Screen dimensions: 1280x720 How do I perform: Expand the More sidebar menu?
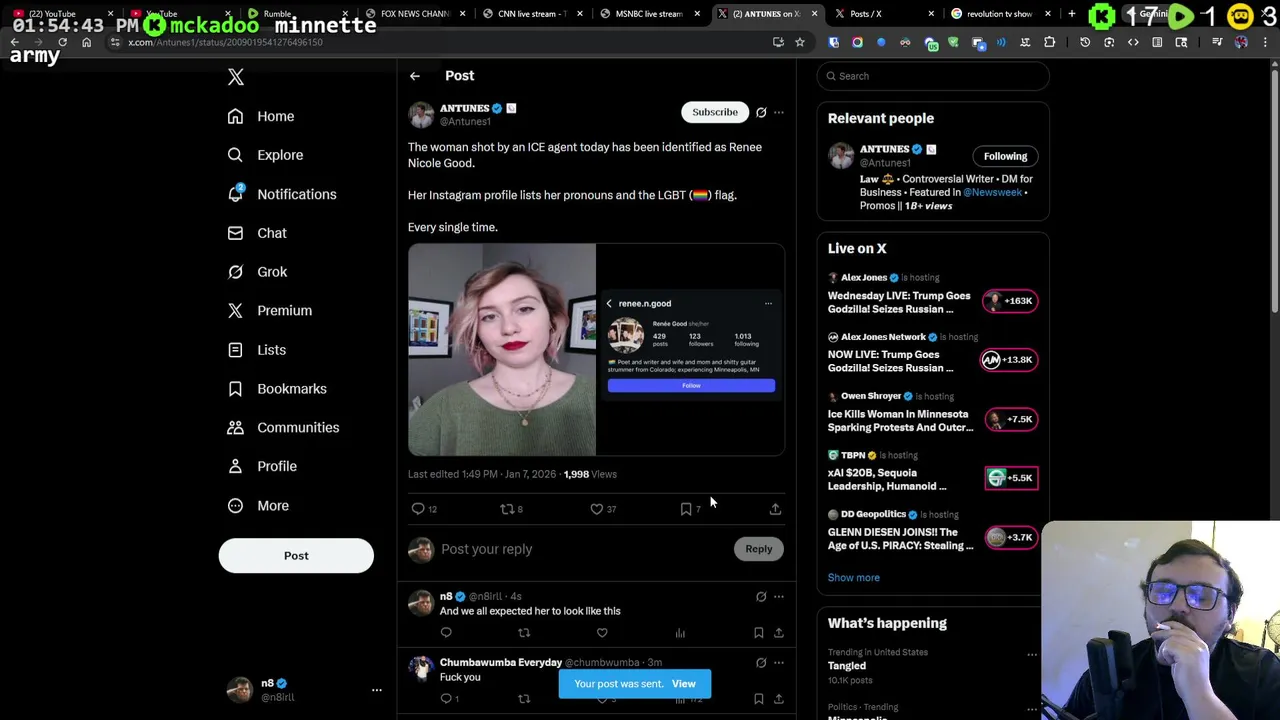click(258, 505)
